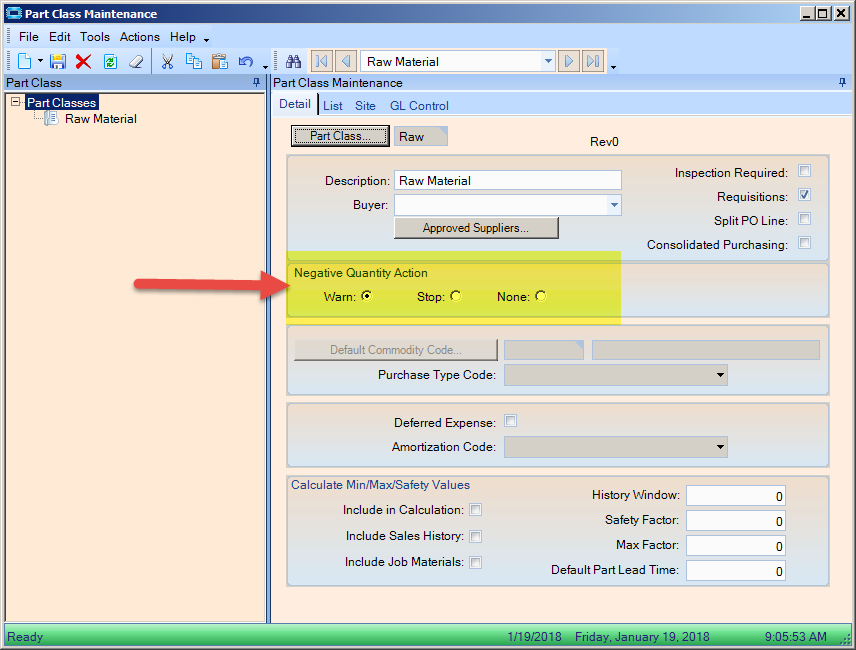
Task: Switch to the Site tab
Action: pos(365,106)
